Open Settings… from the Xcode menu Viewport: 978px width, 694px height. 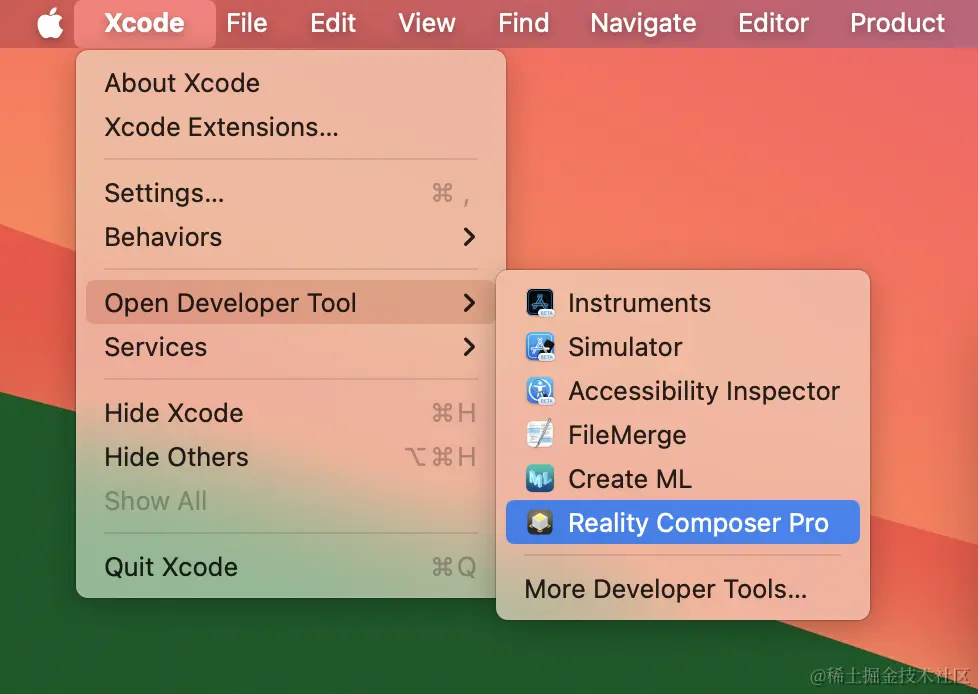click(291, 193)
